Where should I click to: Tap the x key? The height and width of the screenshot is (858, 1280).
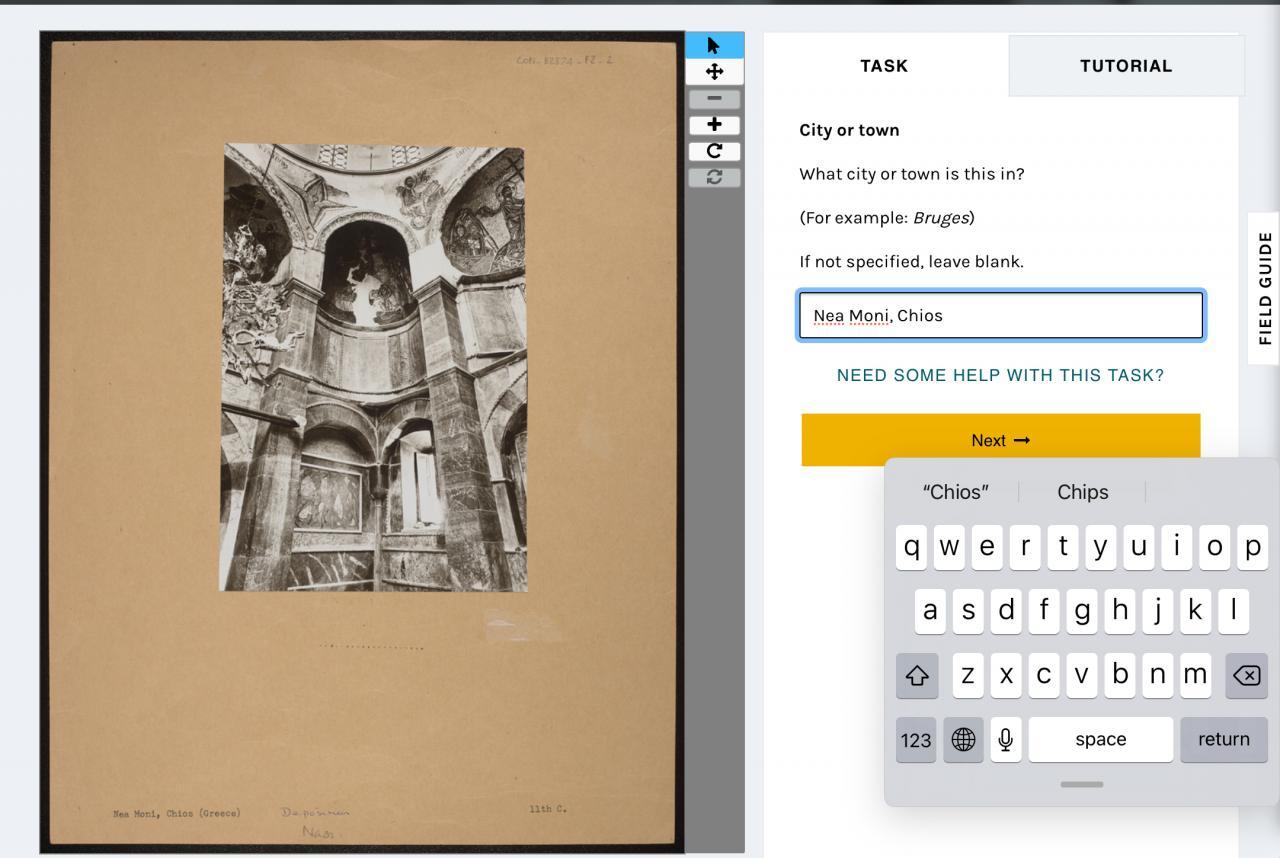pos(1005,675)
